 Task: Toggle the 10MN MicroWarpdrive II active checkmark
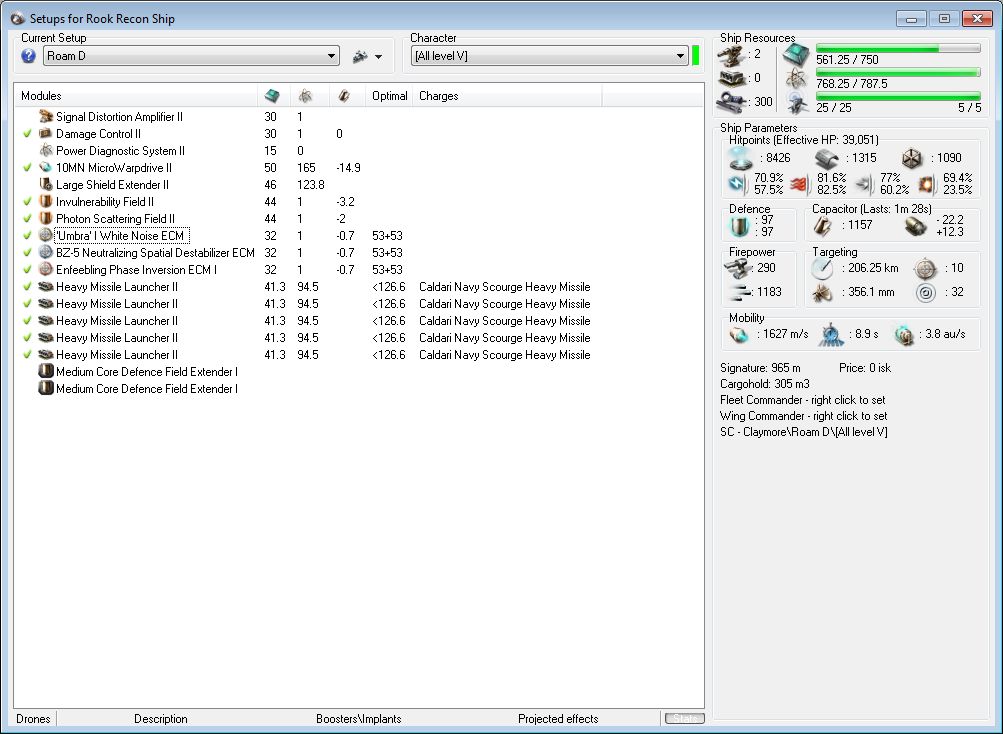click(x=27, y=168)
